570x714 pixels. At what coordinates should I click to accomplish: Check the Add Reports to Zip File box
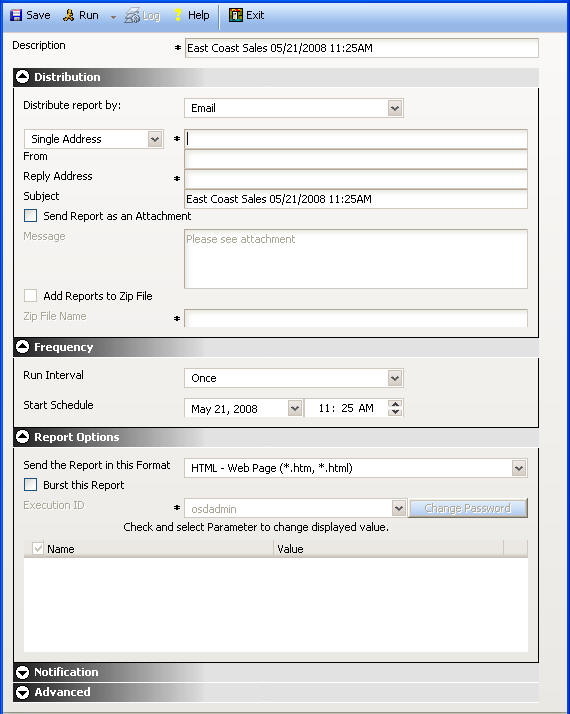point(31,296)
